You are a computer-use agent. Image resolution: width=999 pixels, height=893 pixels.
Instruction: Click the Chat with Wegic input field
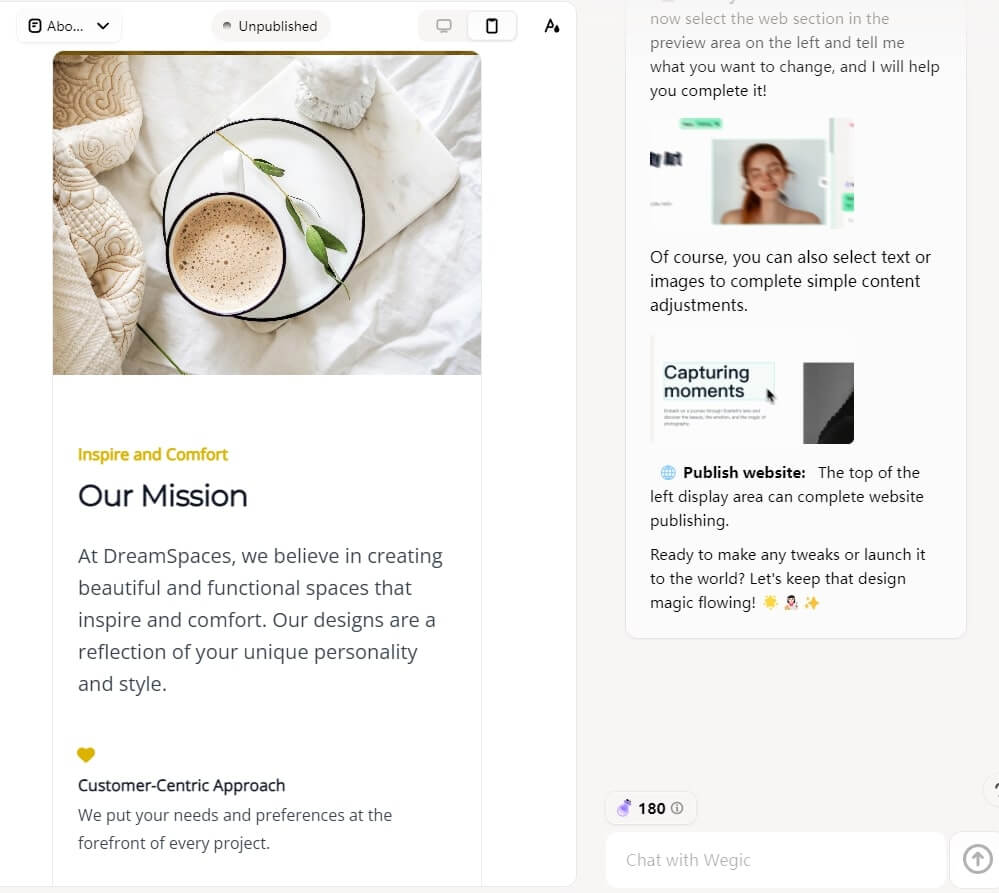pyautogui.click(x=775, y=860)
